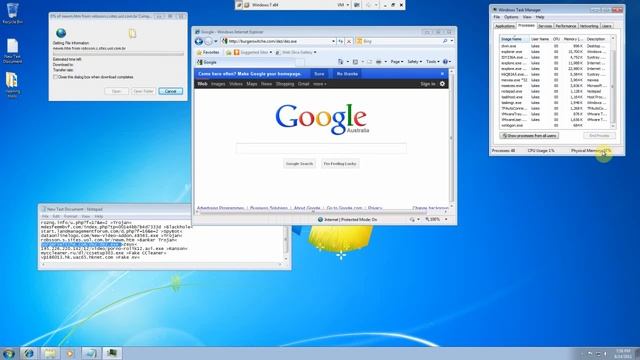
Task: Click the Recycle Bin desktop icon
Action: (x=12, y=13)
